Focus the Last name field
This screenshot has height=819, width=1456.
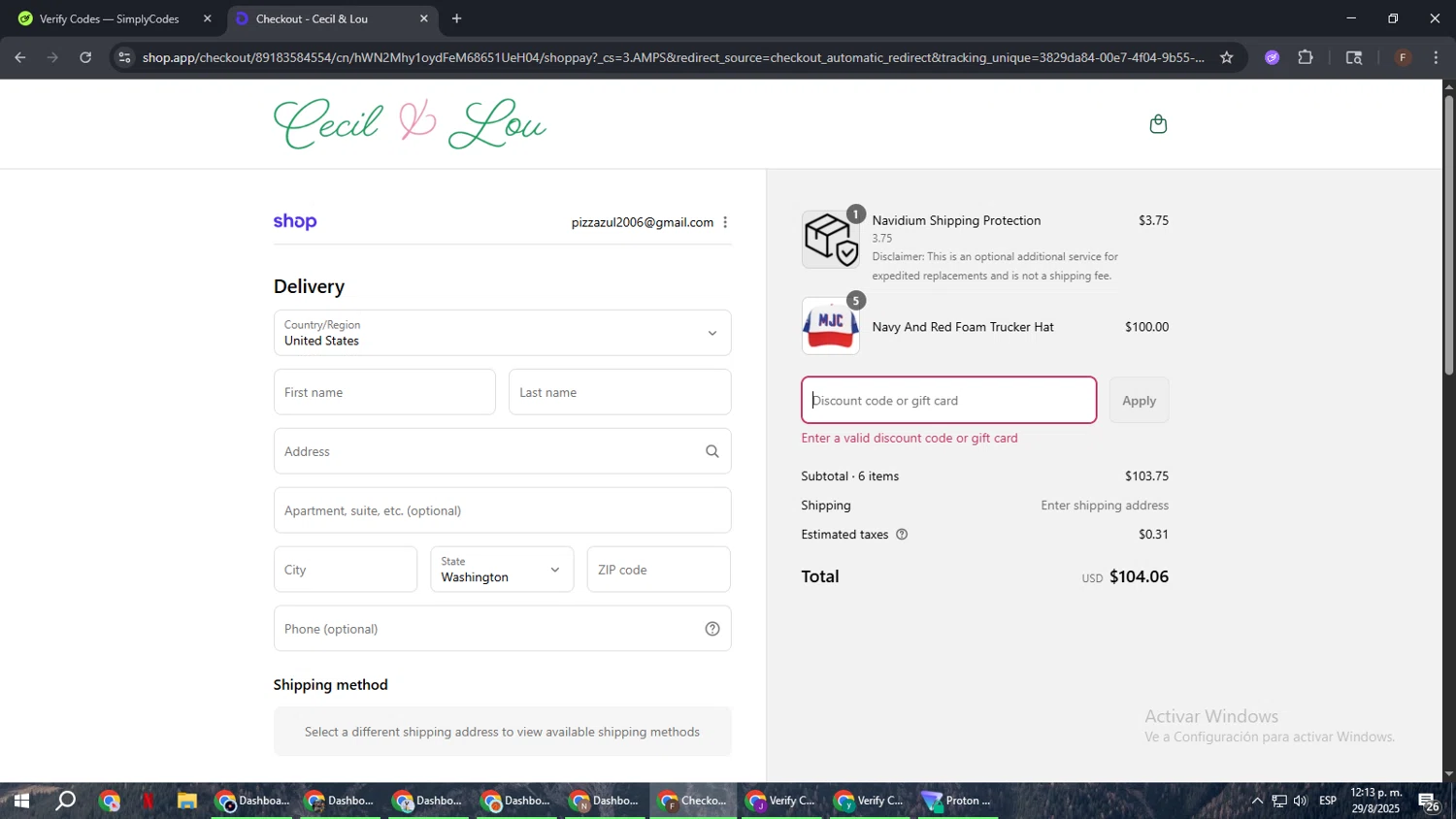pyautogui.click(x=619, y=392)
